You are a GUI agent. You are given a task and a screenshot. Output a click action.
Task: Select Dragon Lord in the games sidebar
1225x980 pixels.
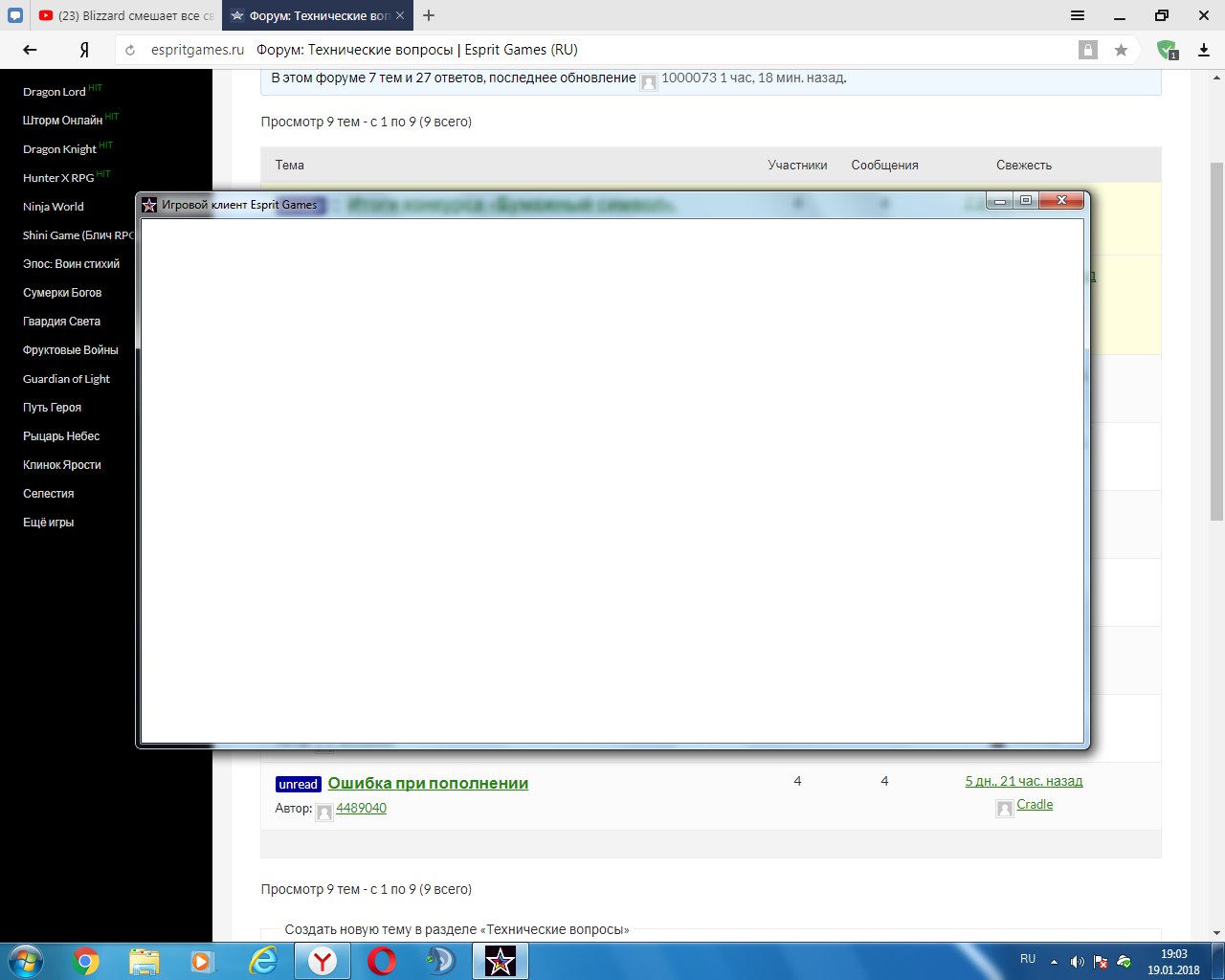pos(55,92)
